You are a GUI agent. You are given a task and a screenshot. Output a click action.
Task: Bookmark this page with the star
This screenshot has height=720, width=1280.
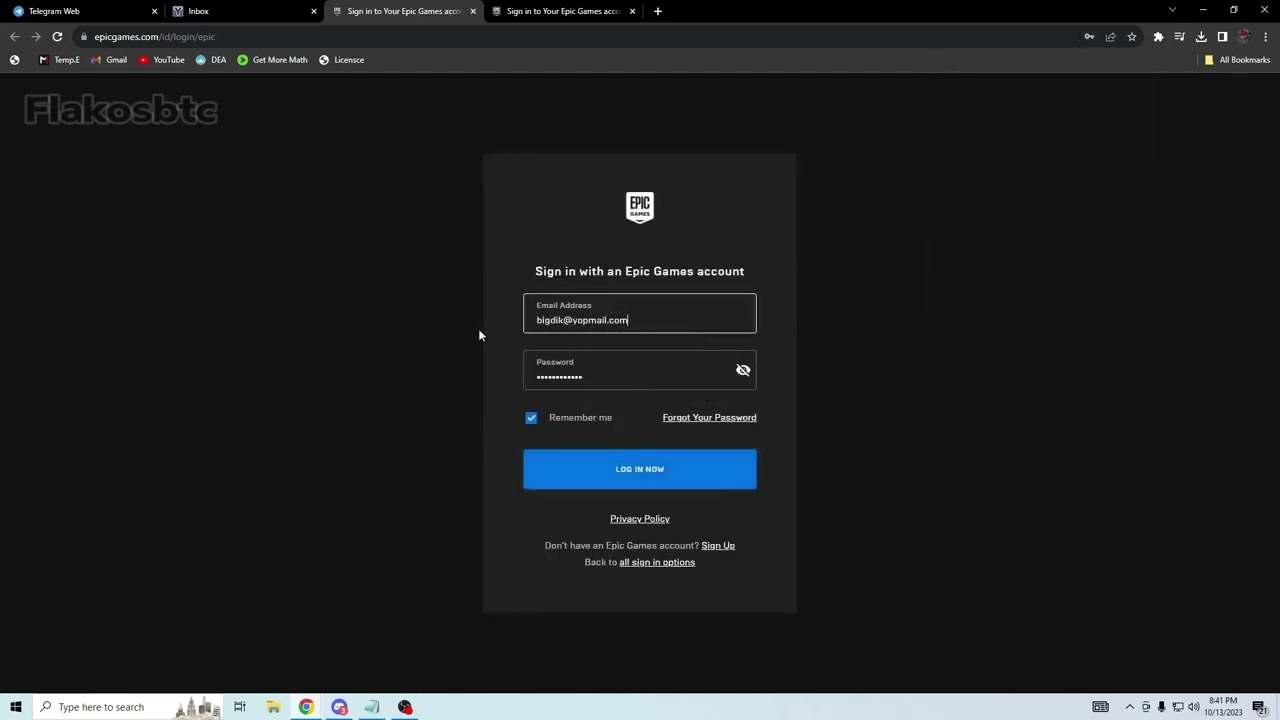(x=1132, y=37)
